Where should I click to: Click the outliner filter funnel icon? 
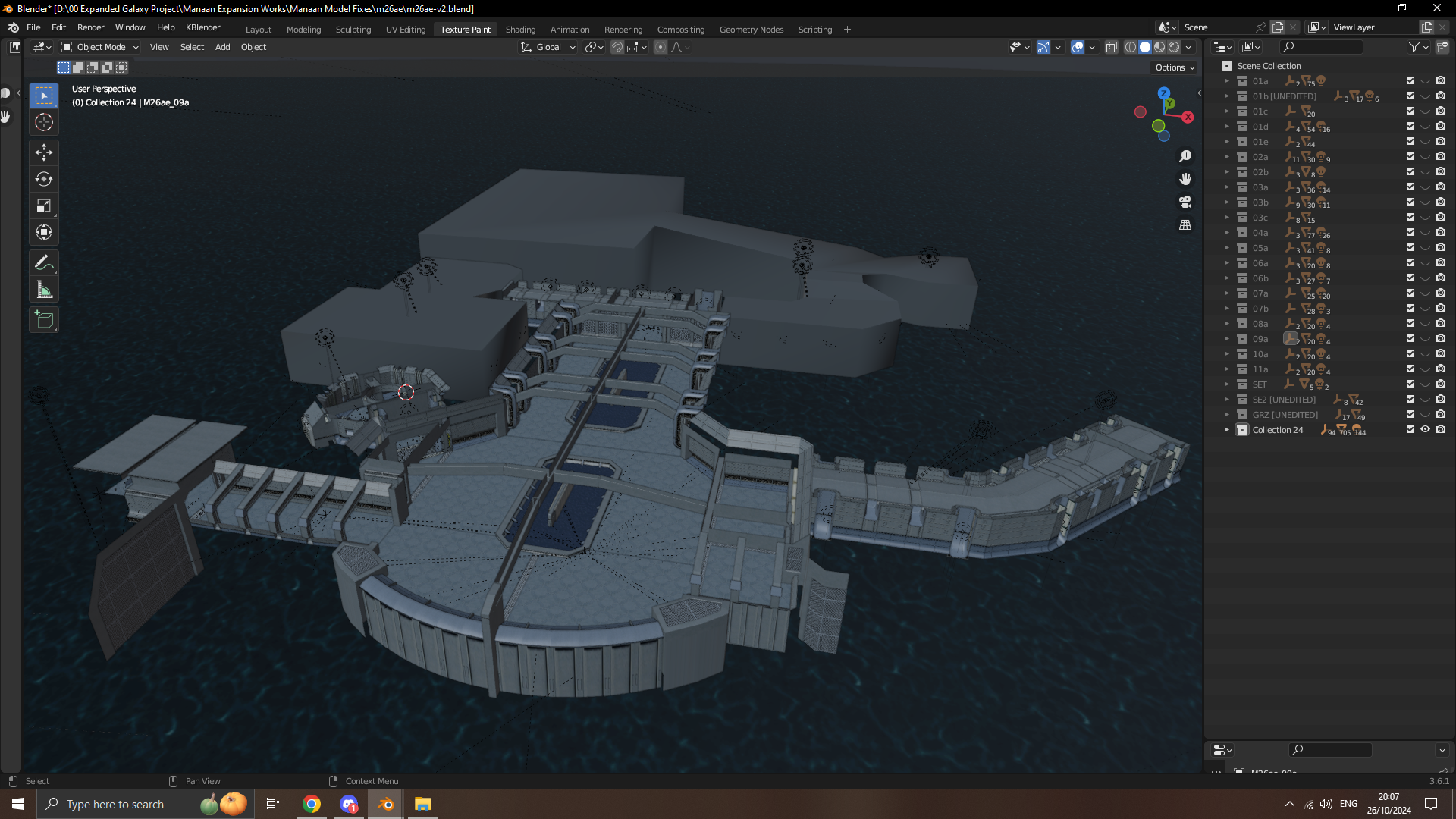point(1414,47)
